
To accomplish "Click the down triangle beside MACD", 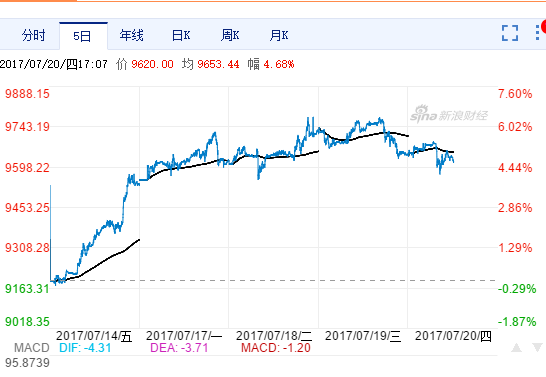I will (x=537, y=347).
